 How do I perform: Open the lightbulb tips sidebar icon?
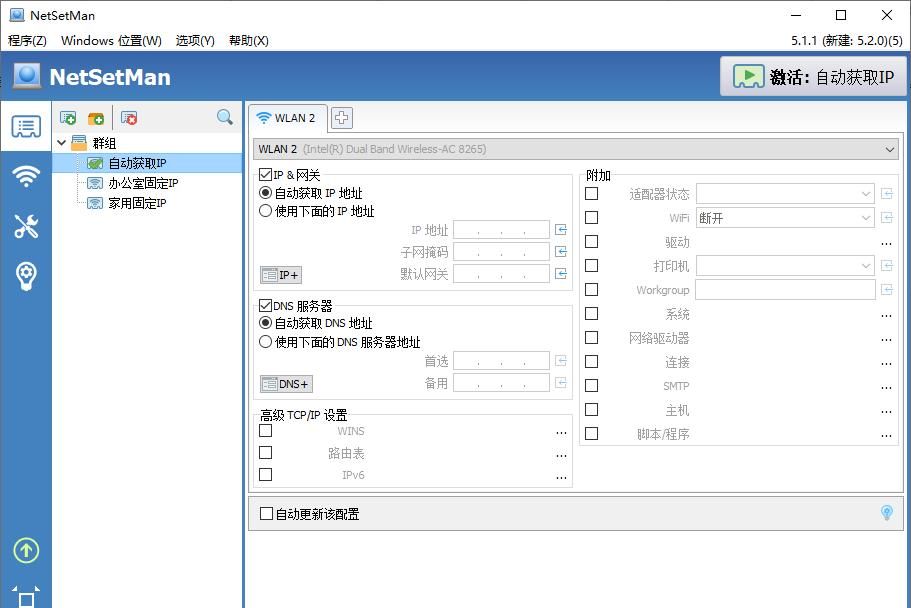point(26,276)
